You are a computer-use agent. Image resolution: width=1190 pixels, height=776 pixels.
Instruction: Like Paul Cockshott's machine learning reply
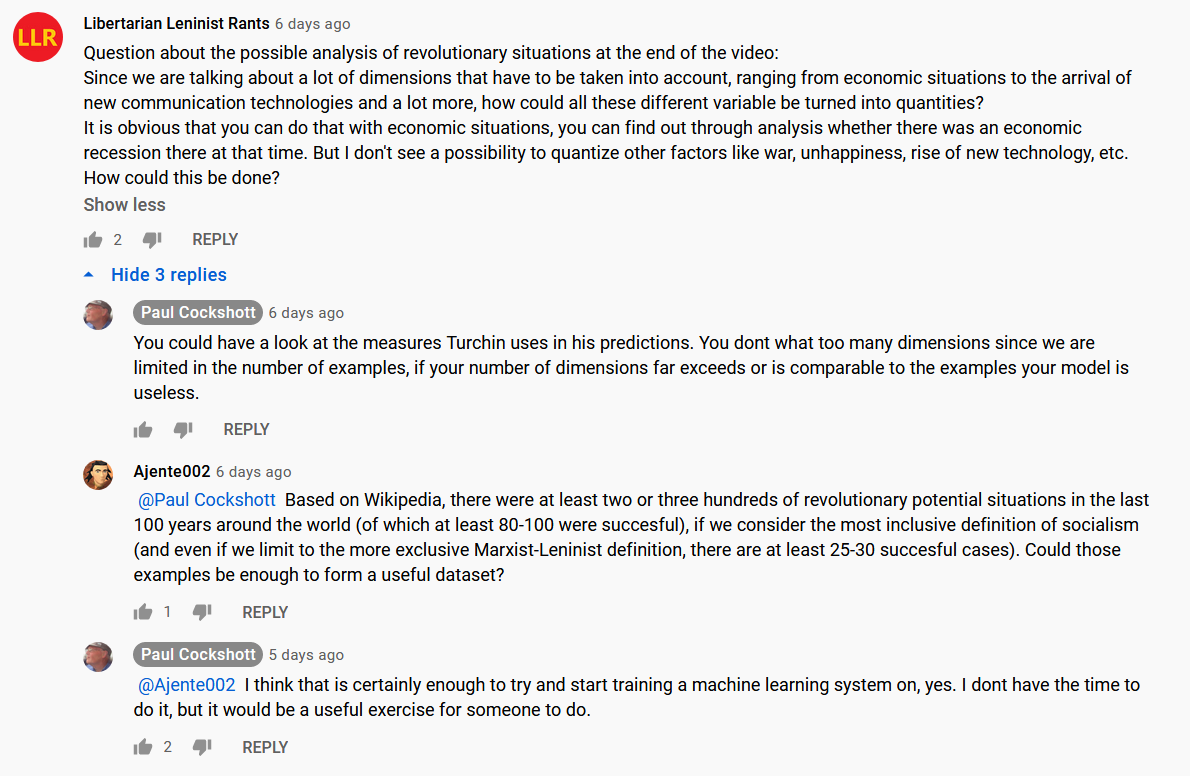tap(143, 747)
